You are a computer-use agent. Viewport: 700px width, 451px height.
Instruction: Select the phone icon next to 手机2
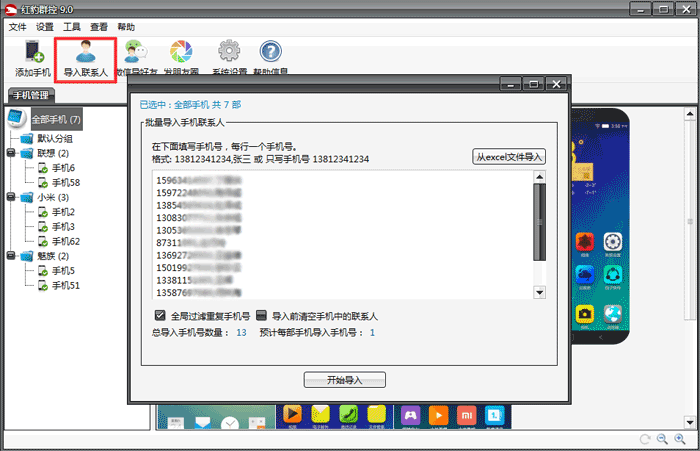pyautogui.click(x=43, y=212)
